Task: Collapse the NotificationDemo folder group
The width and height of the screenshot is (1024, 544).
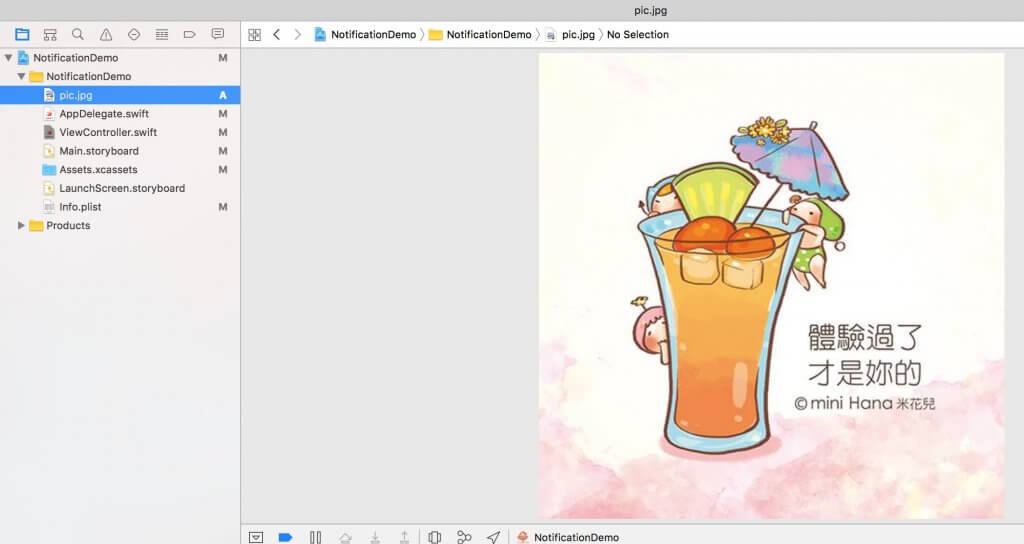Action: [21, 76]
